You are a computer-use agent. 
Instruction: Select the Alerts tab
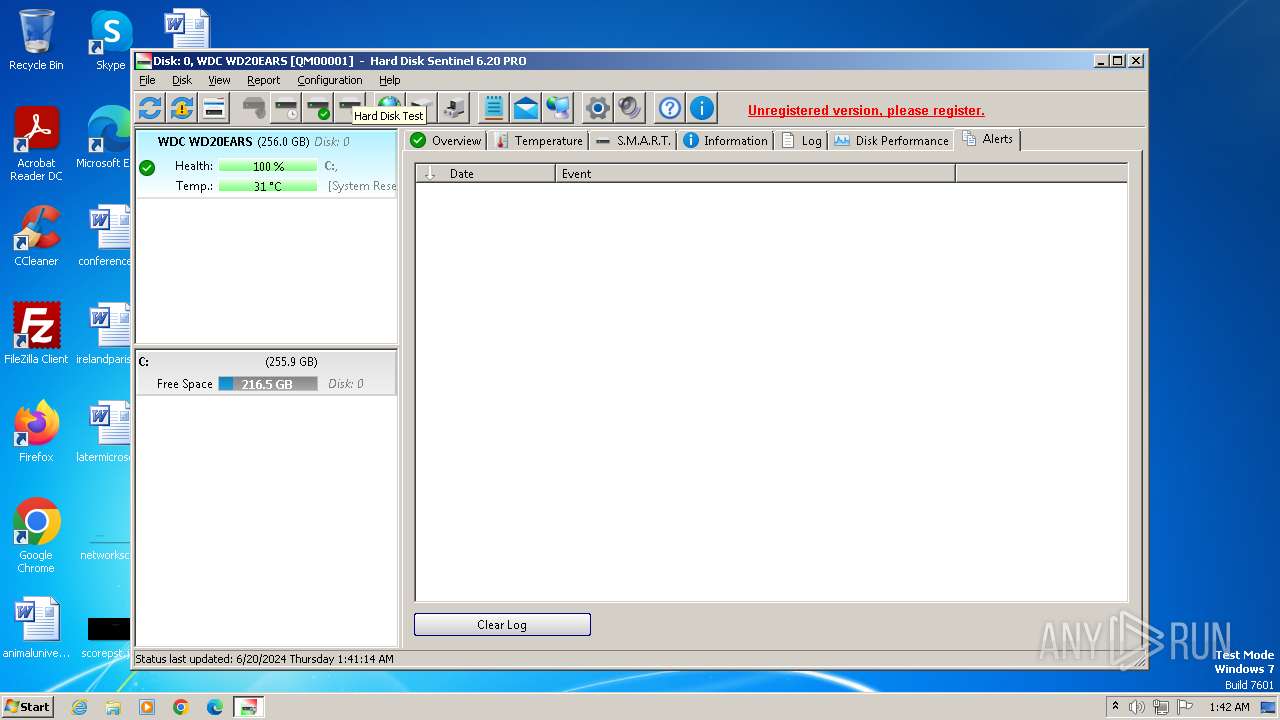(x=988, y=139)
